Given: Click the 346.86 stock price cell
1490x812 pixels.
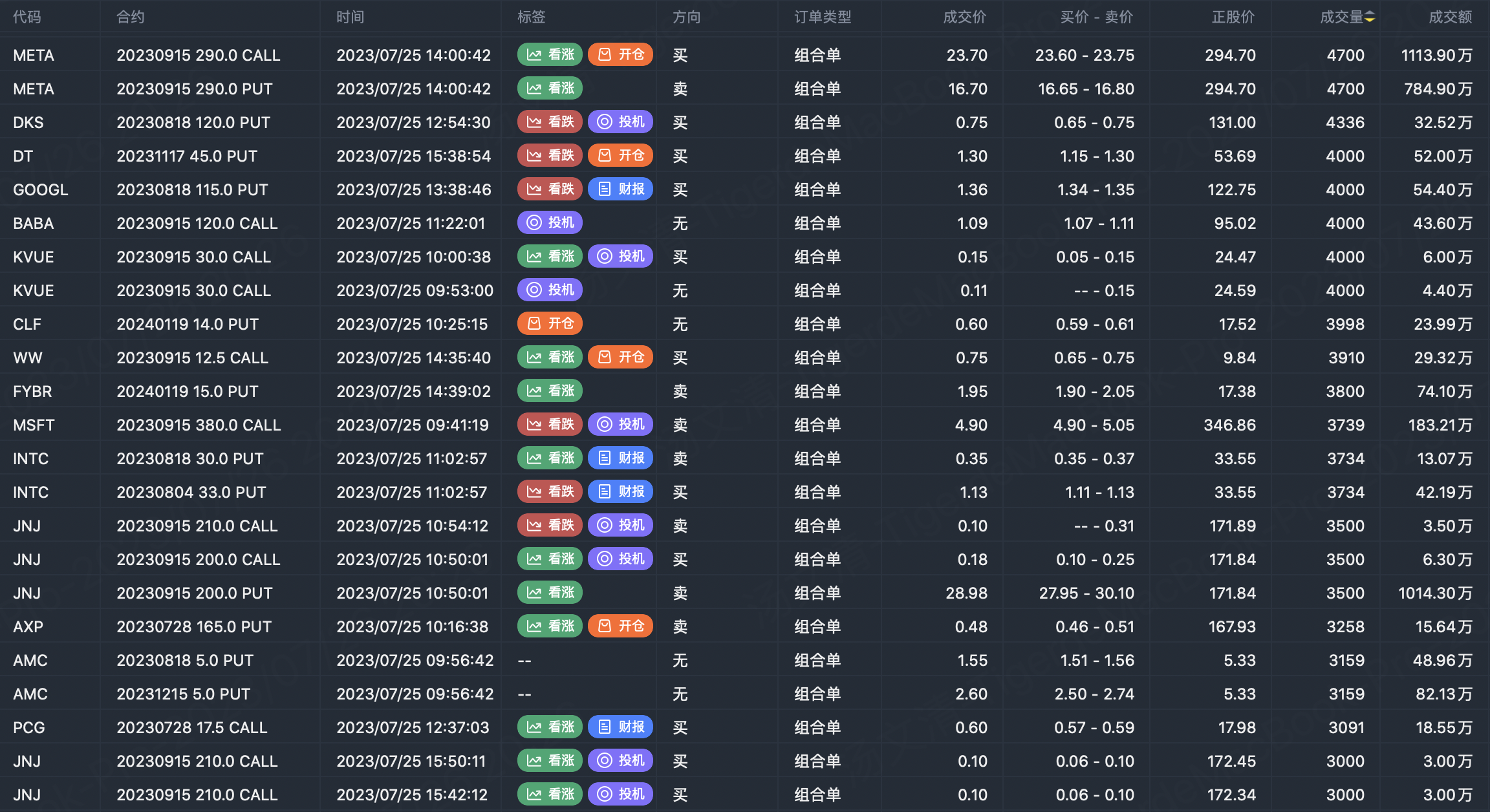Looking at the screenshot, I should tap(1229, 425).
